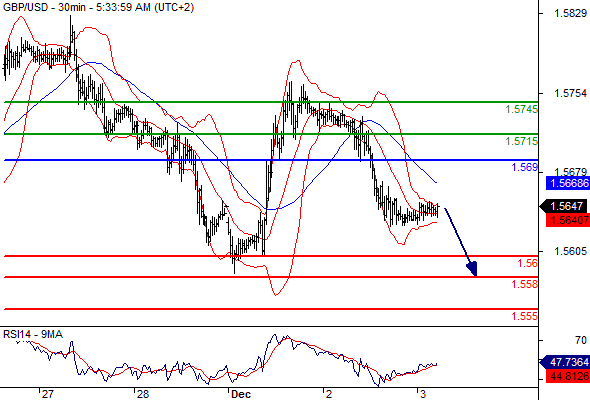The width and height of the screenshot is (590, 400).
Task: Click the blue 1.569 pivot label
Action: [x=525, y=167]
